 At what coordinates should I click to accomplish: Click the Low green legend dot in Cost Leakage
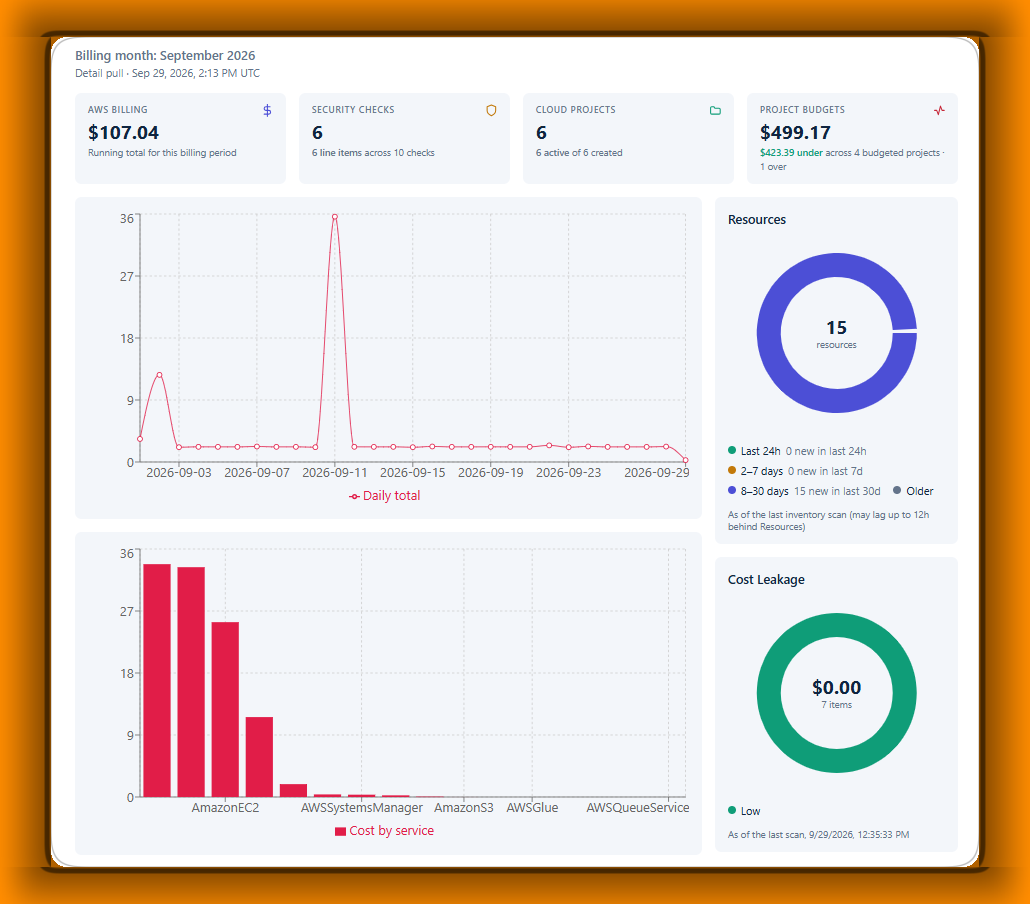732,810
